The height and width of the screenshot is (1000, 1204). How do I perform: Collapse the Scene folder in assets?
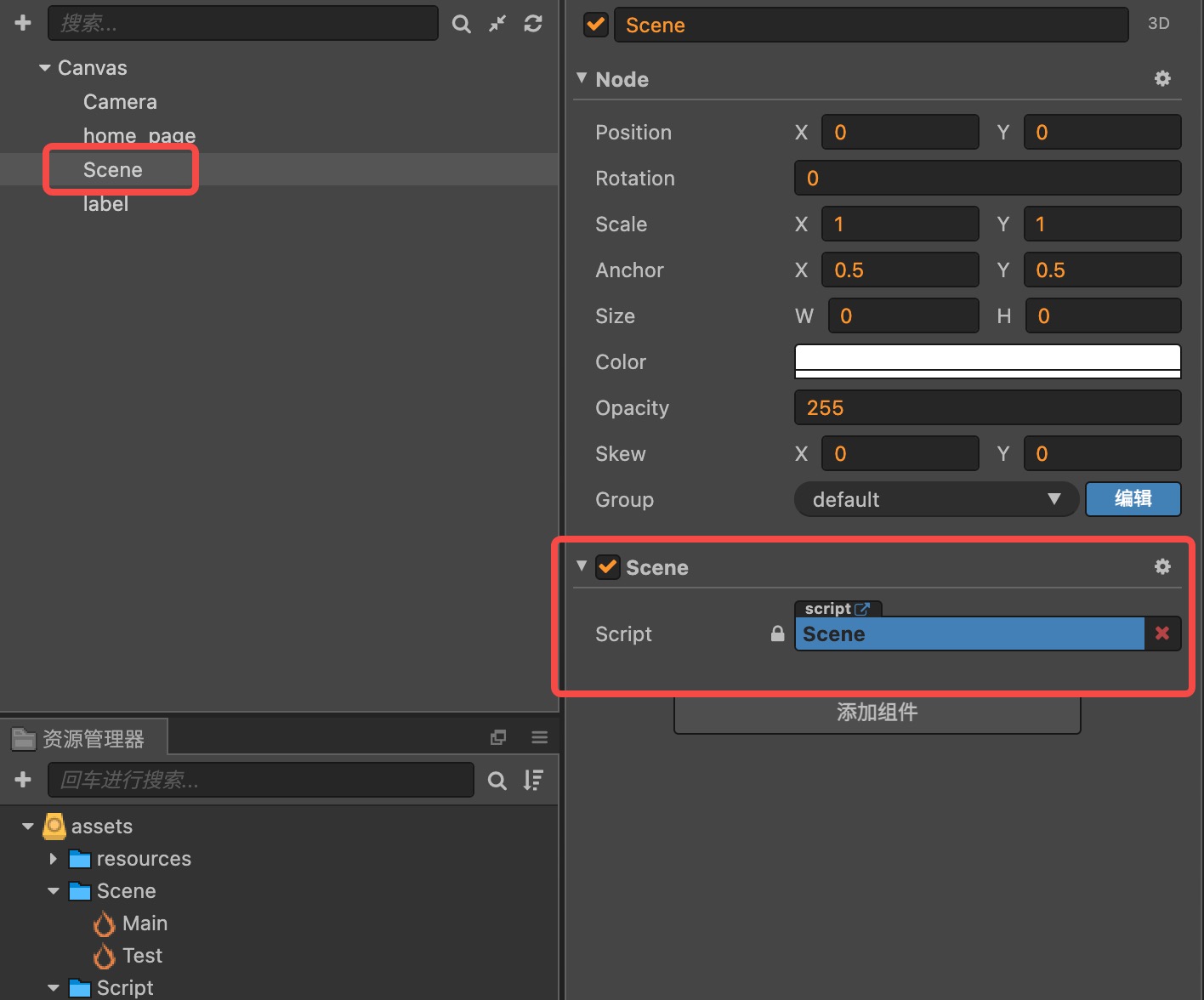click(54, 891)
